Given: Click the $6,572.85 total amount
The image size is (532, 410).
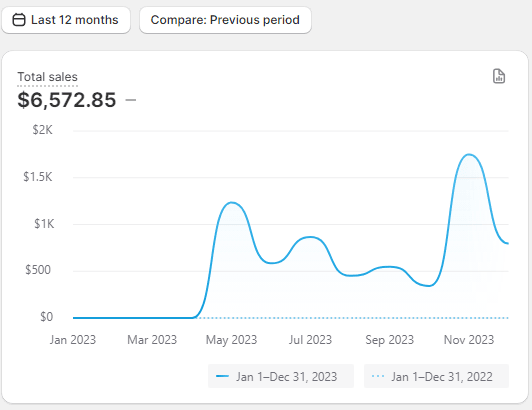Looking at the screenshot, I should (x=66, y=100).
